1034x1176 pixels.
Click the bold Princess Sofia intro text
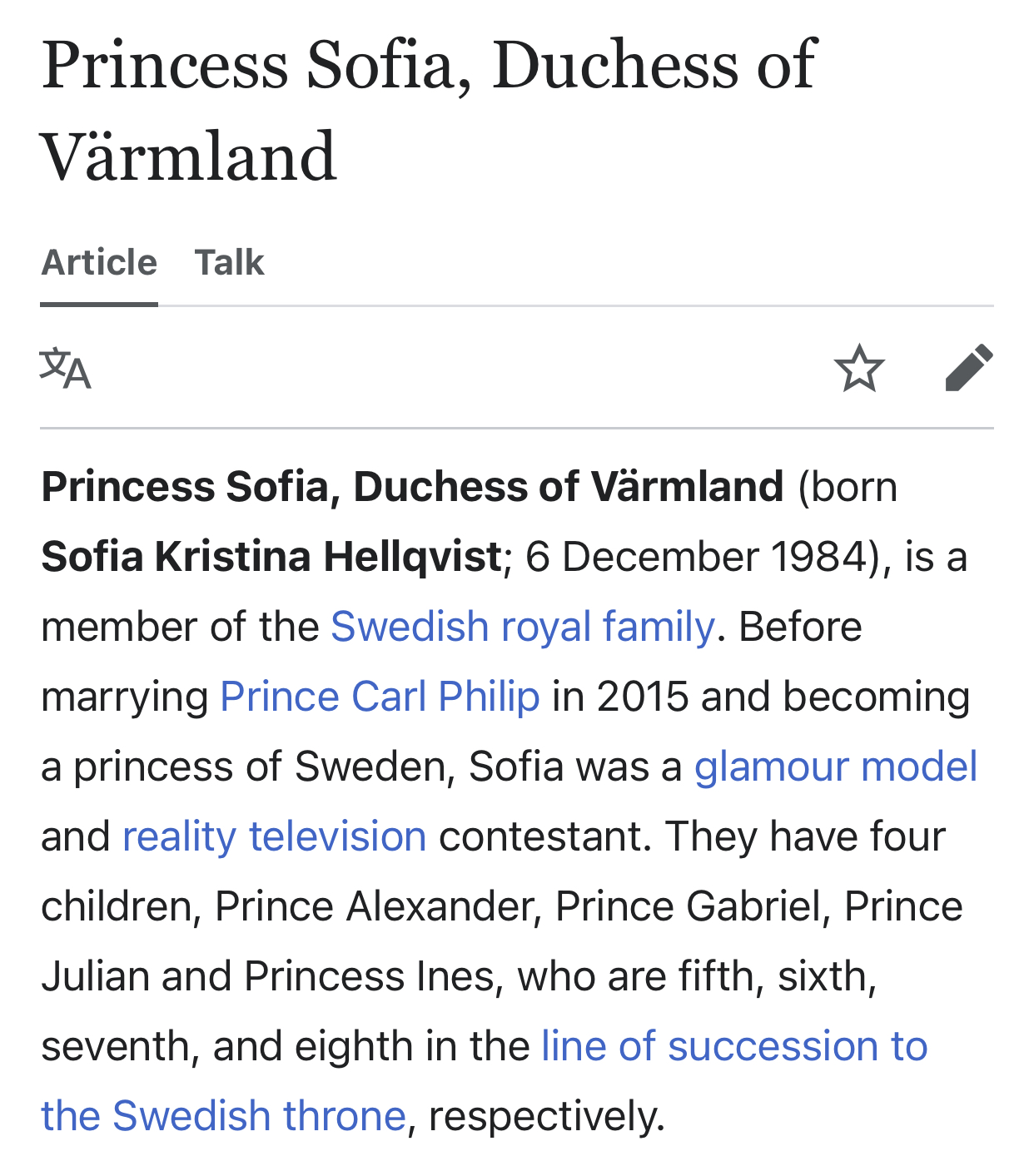click(412, 487)
